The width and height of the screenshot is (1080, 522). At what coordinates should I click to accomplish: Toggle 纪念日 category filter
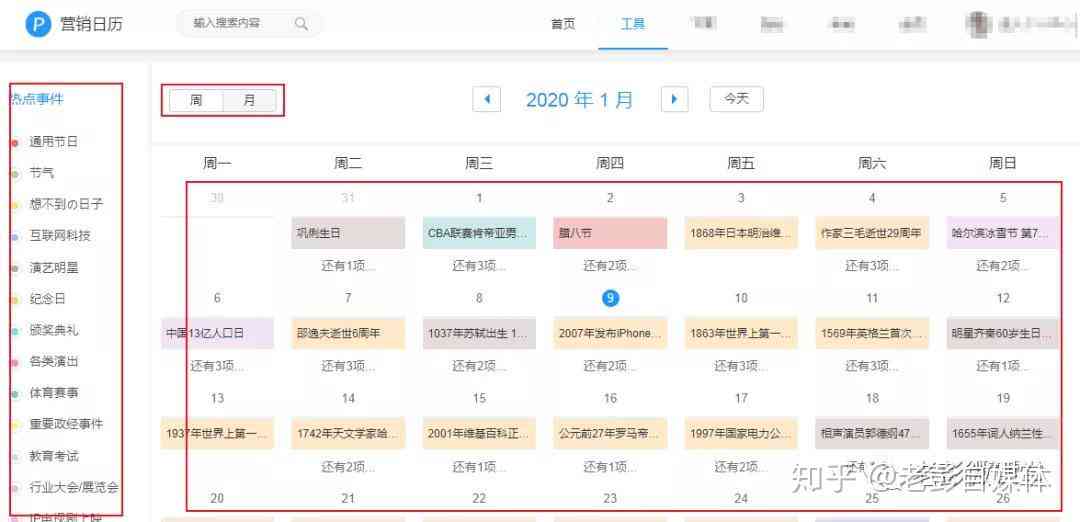point(47,299)
